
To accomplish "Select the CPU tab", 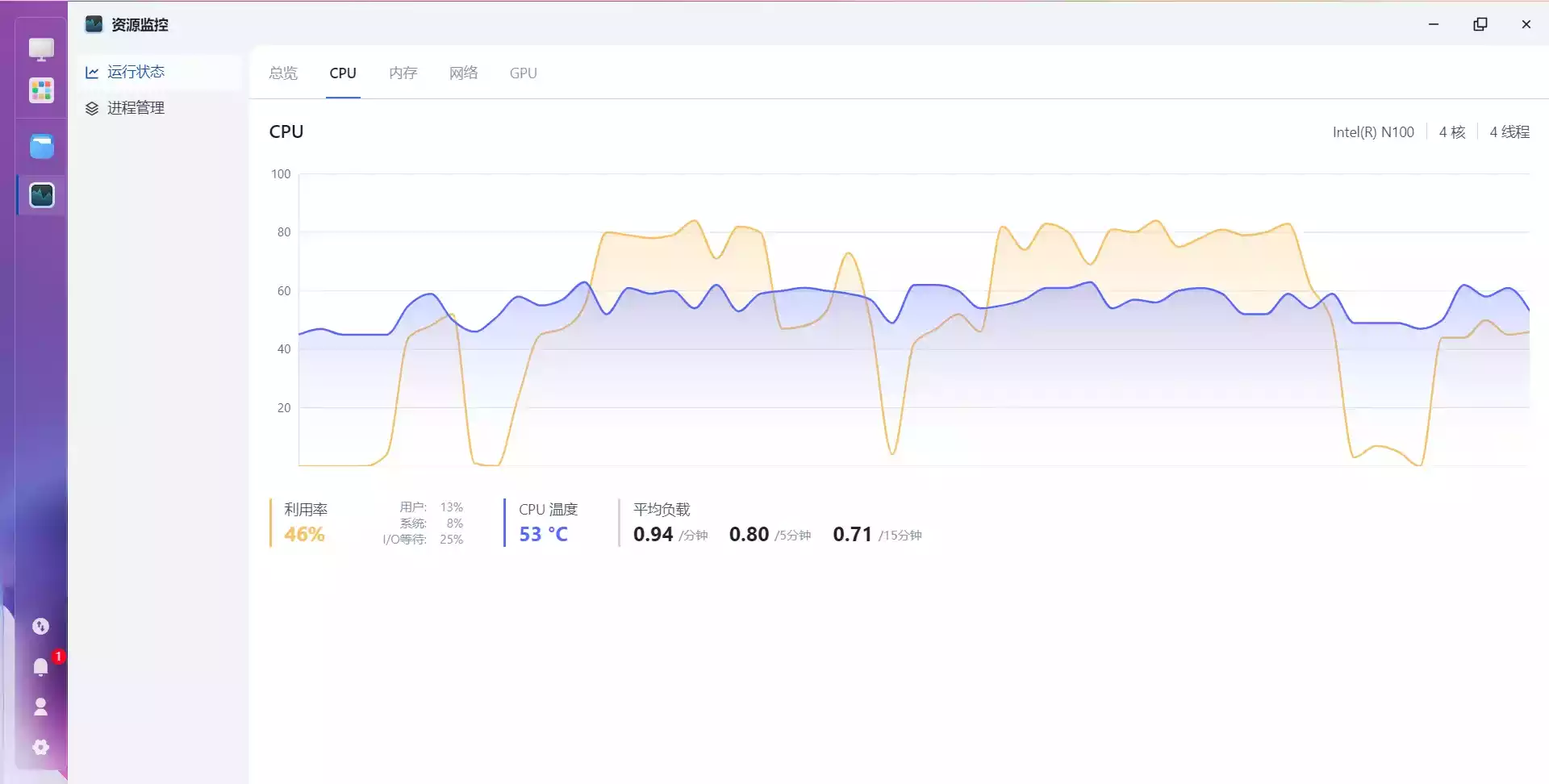I will [x=343, y=73].
